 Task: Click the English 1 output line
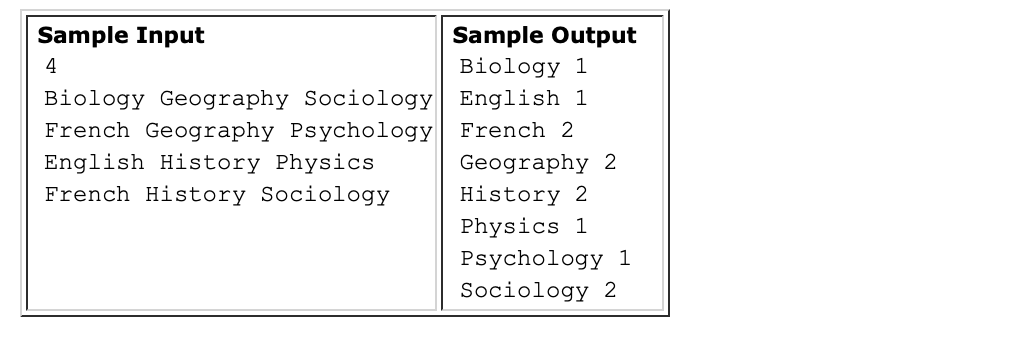point(523,99)
